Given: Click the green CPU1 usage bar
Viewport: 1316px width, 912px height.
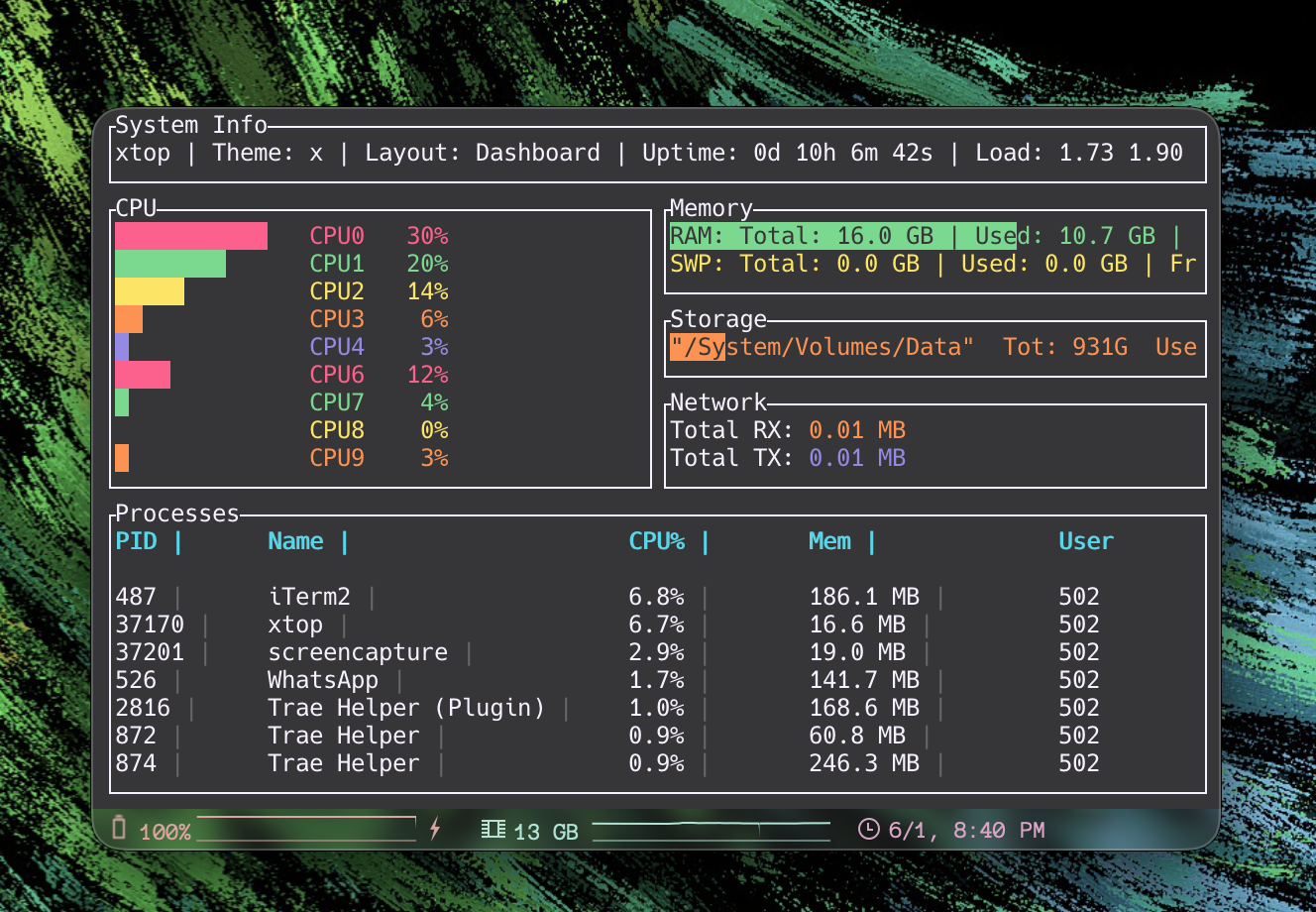Looking at the screenshot, I should (170, 264).
